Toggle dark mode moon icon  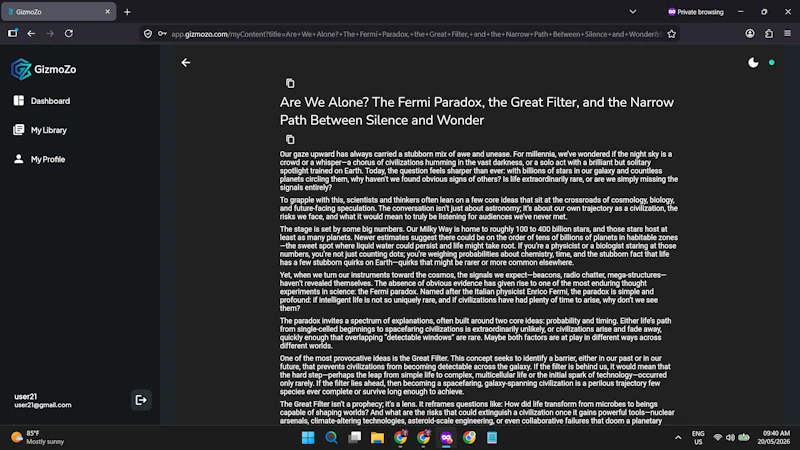[x=753, y=62]
